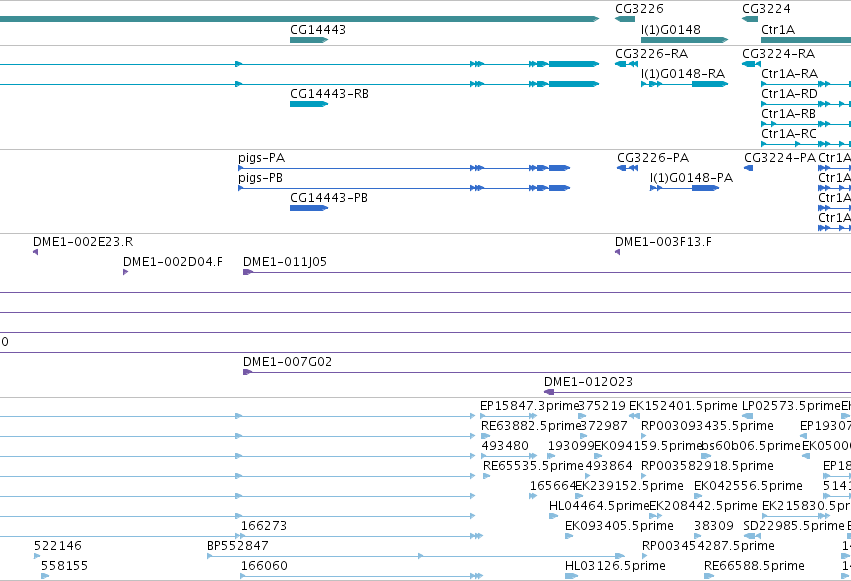Select EST 193099
Screen dimensions: 851x581
[x=551, y=456]
